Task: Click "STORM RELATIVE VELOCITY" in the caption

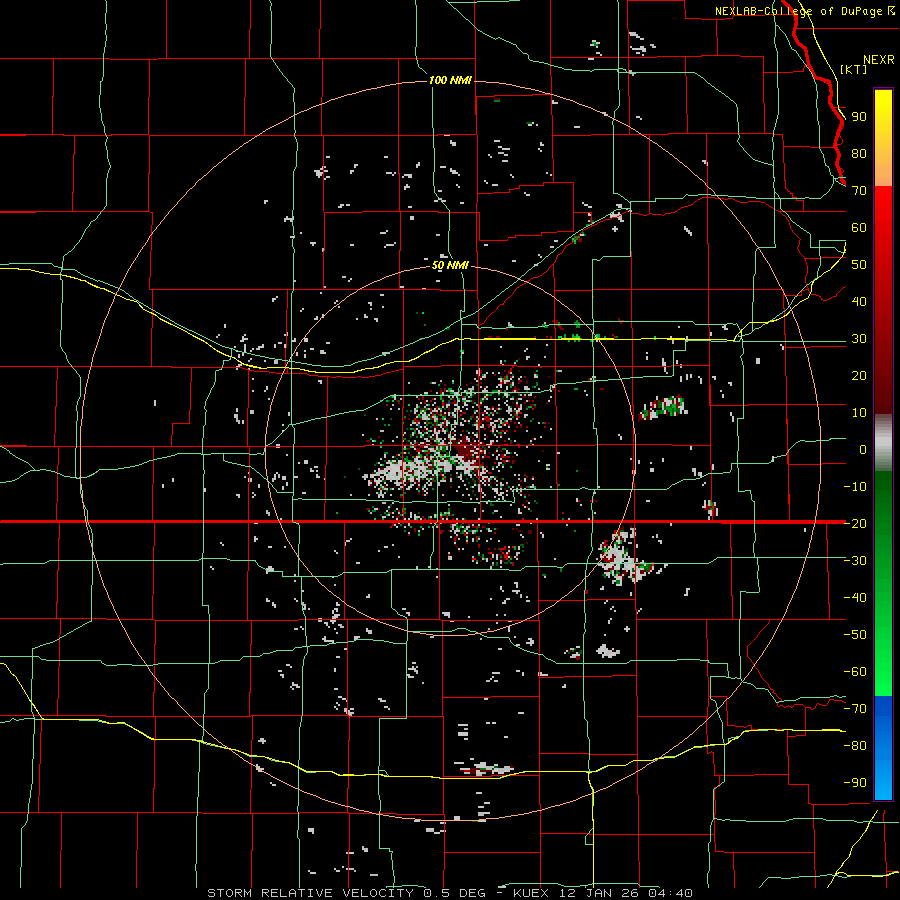Action: [x=310, y=893]
